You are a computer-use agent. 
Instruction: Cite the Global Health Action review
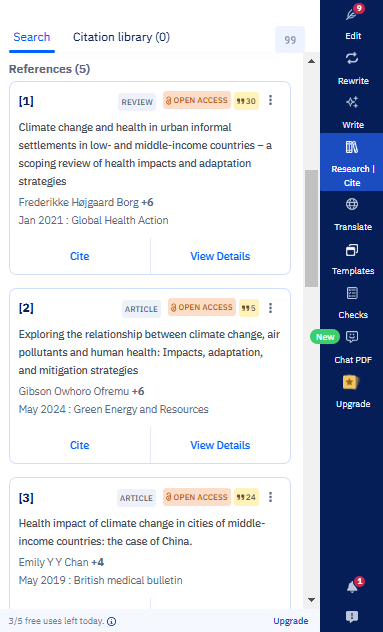click(80, 256)
